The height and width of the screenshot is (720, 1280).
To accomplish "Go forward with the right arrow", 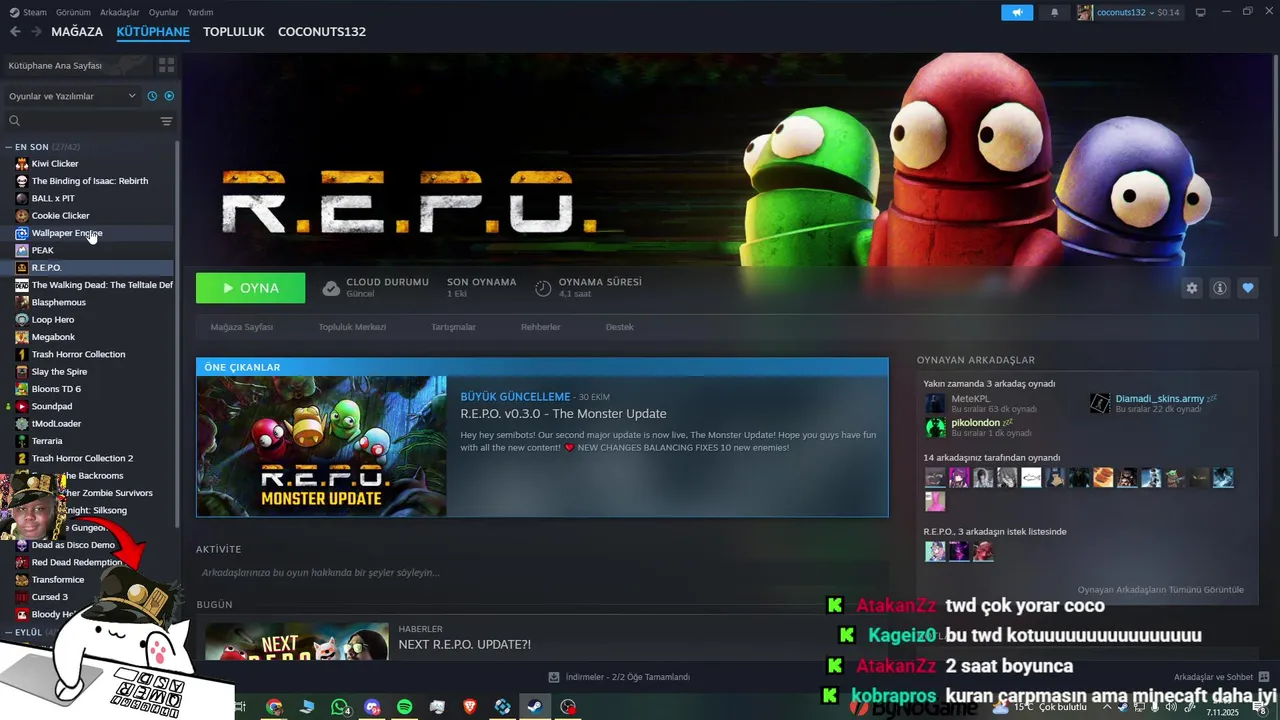I will coord(36,32).
